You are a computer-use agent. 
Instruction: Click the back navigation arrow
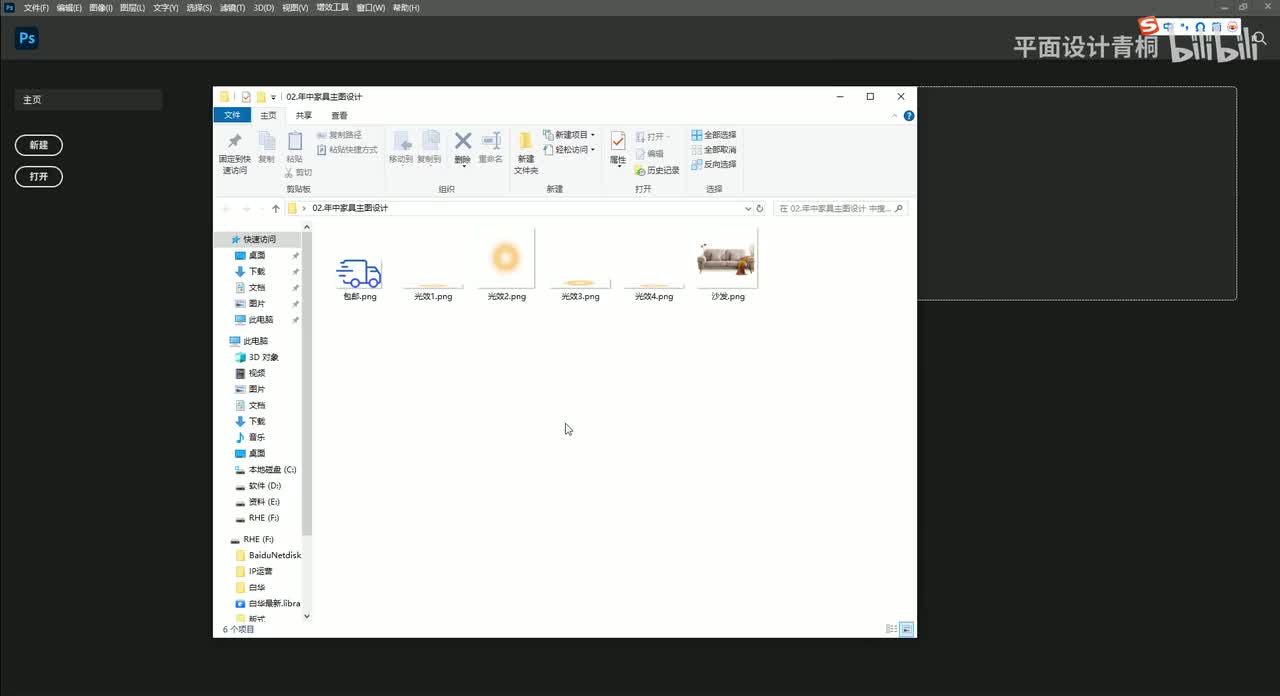point(226,209)
